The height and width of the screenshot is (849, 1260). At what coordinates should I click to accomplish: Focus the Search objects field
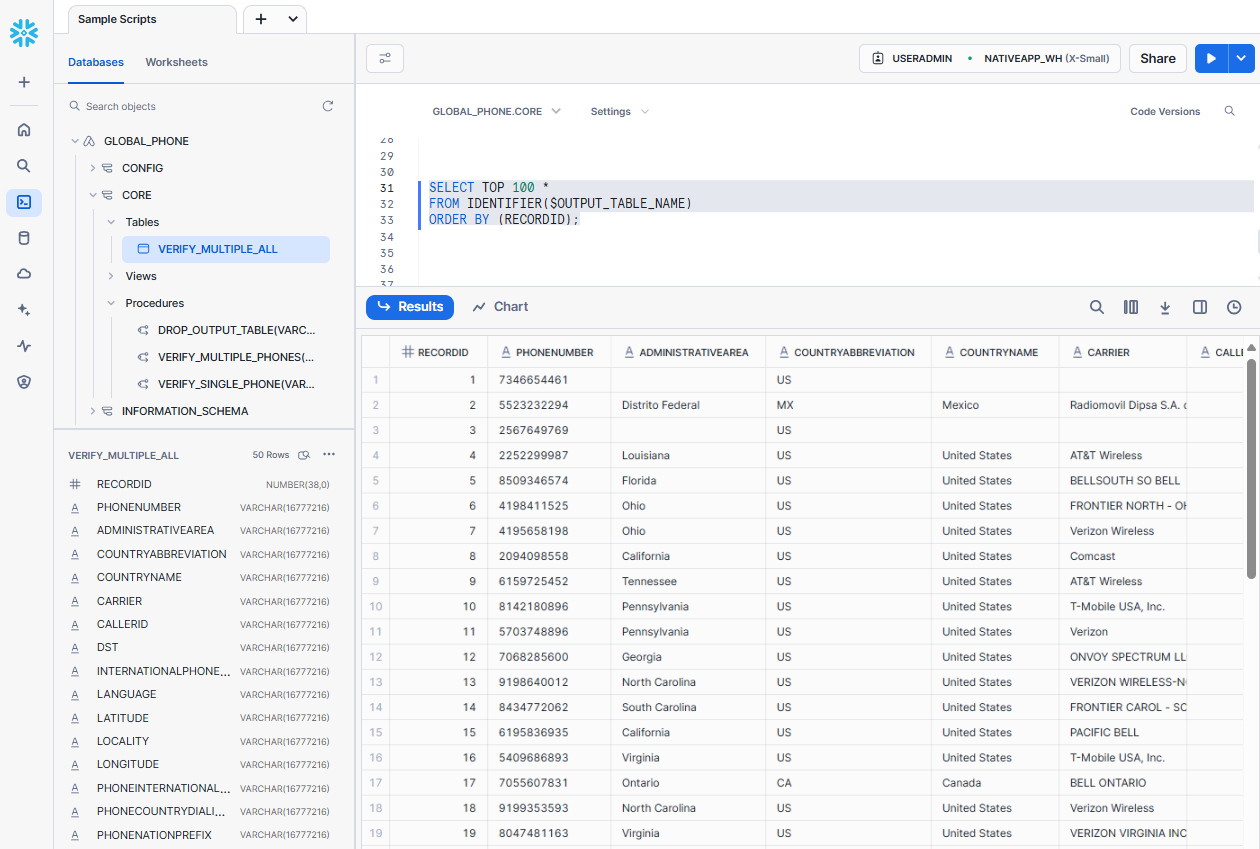190,106
